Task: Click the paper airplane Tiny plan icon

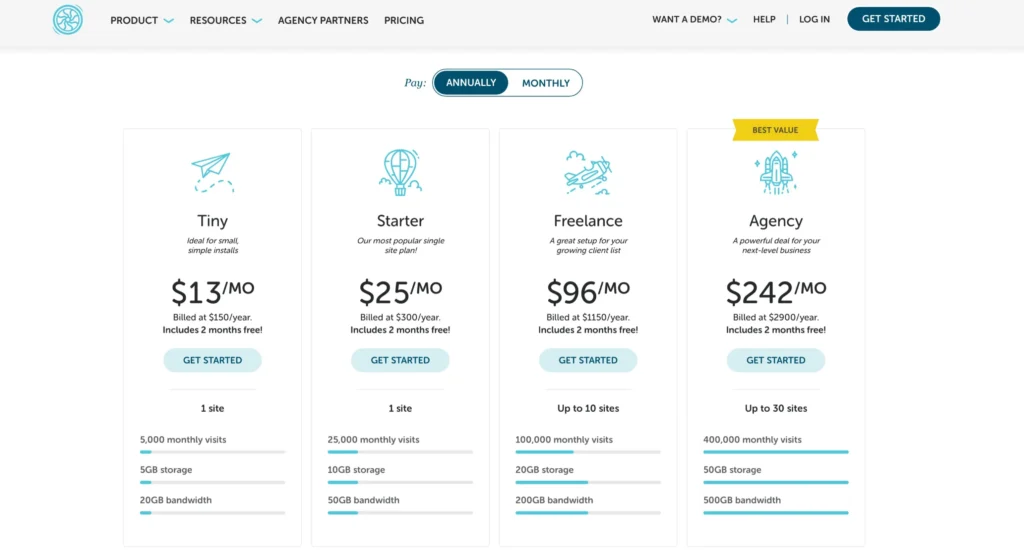Action: pos(212,172)
